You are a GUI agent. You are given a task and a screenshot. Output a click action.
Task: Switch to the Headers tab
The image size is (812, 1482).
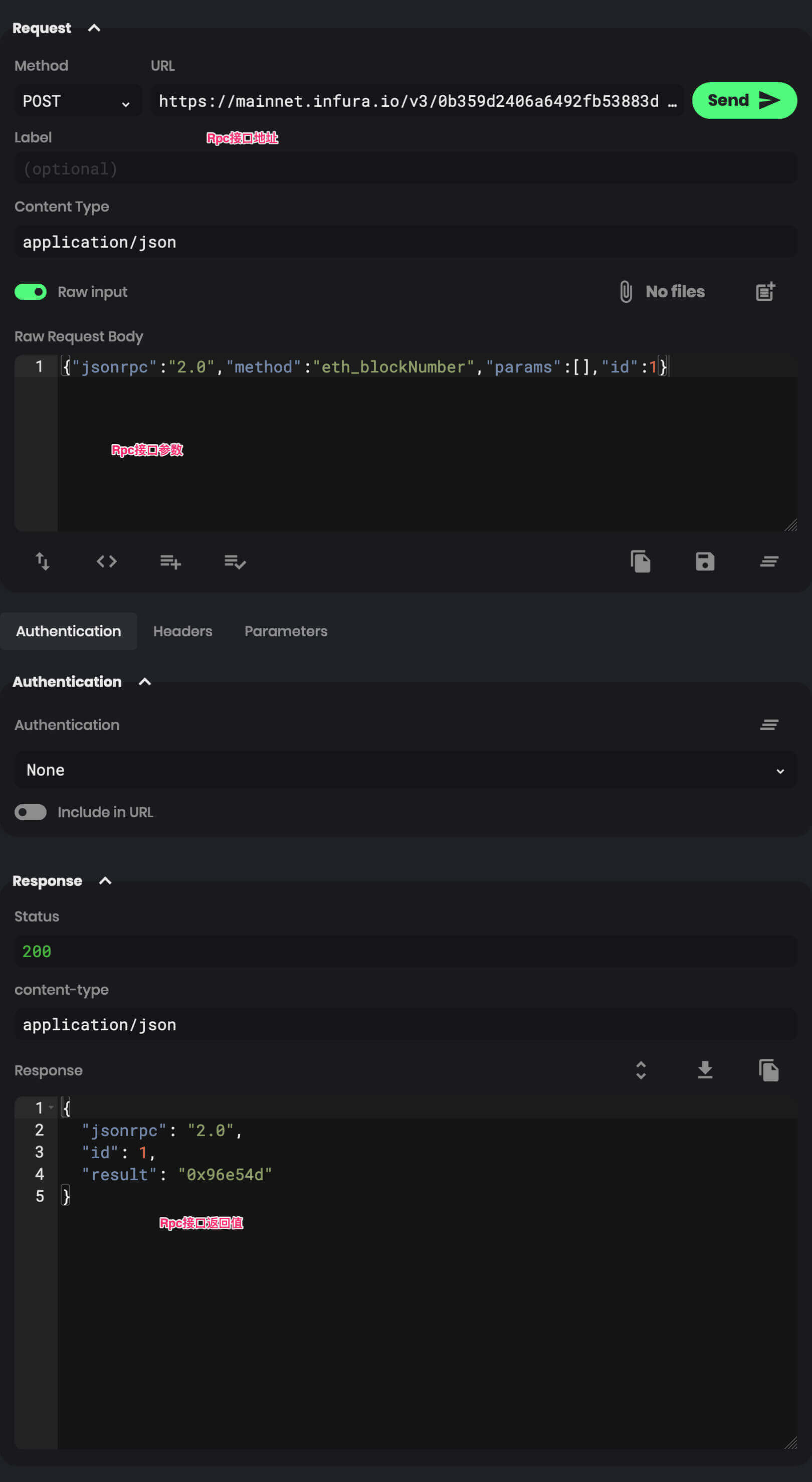pos(182,631)
